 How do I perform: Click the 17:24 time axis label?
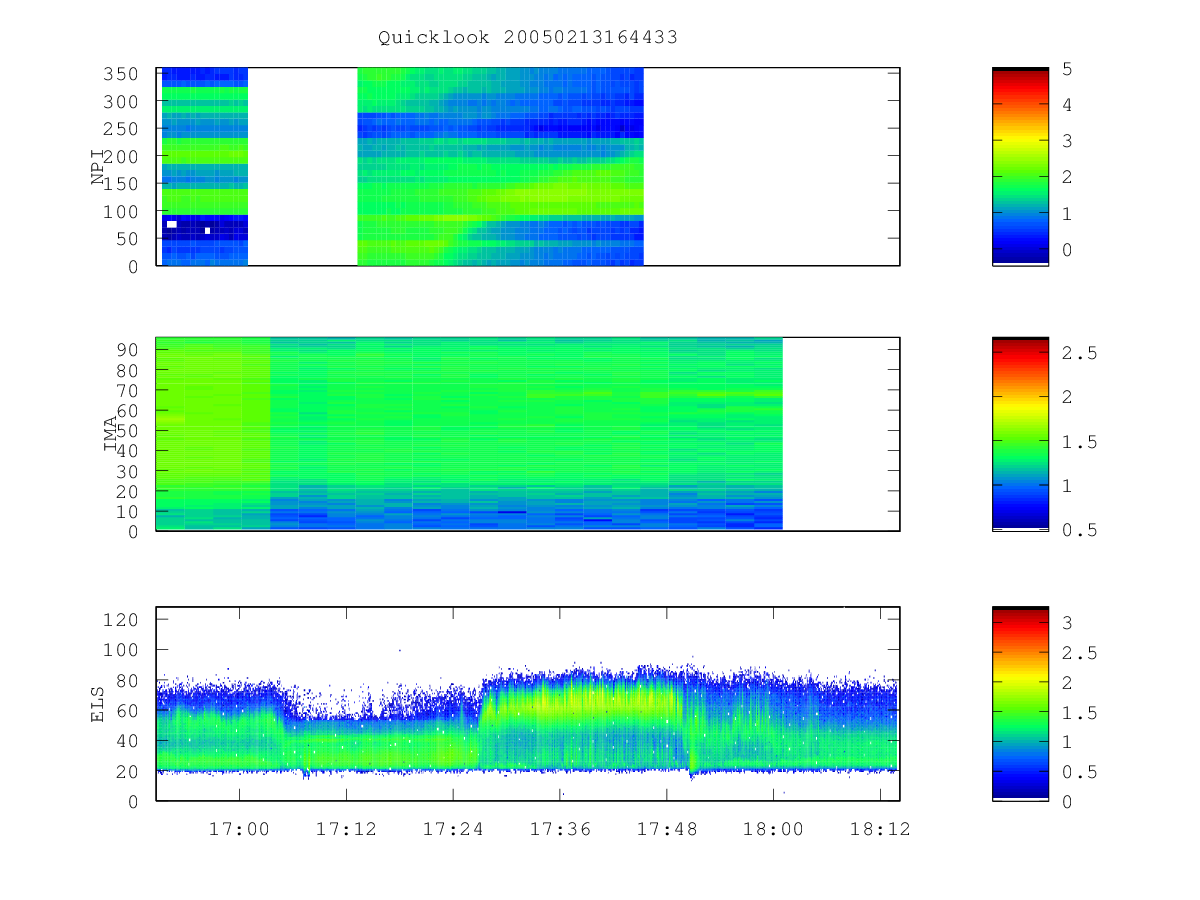[x=453, y=829]
